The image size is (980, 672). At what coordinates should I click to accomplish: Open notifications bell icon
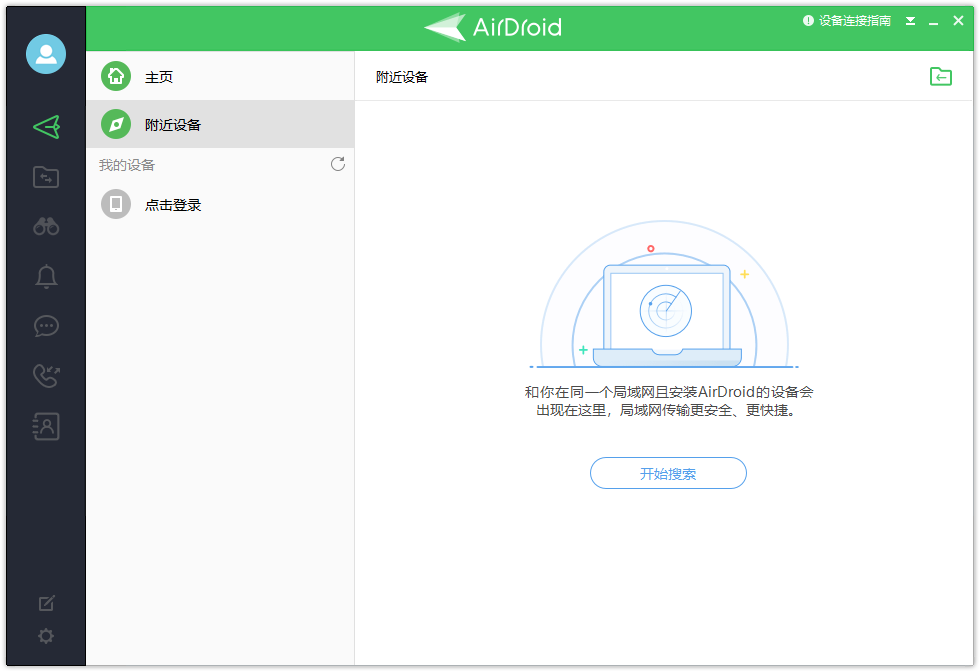(x=46, y=276)
